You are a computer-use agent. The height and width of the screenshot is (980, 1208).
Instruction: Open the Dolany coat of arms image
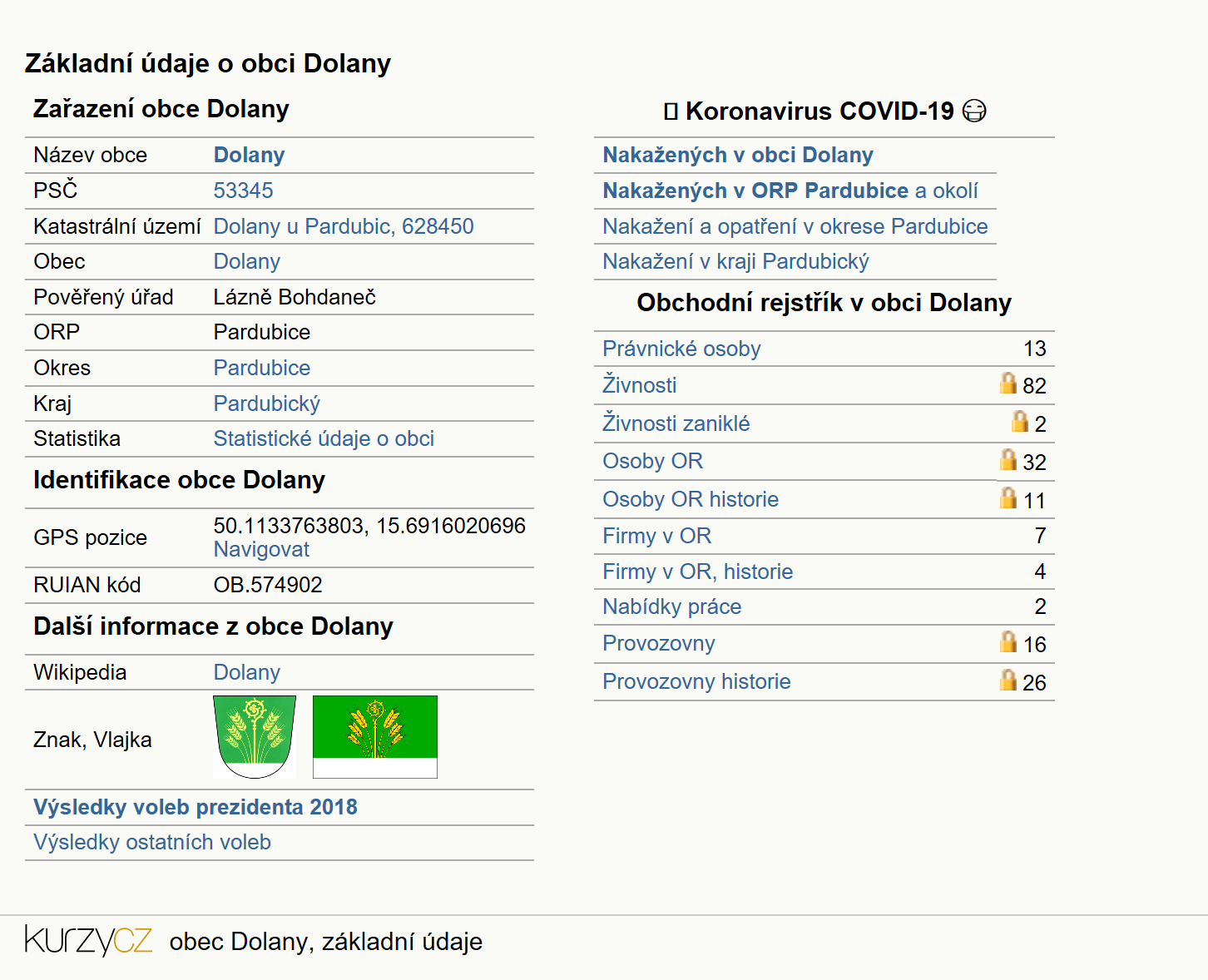(x=255, y=737)
